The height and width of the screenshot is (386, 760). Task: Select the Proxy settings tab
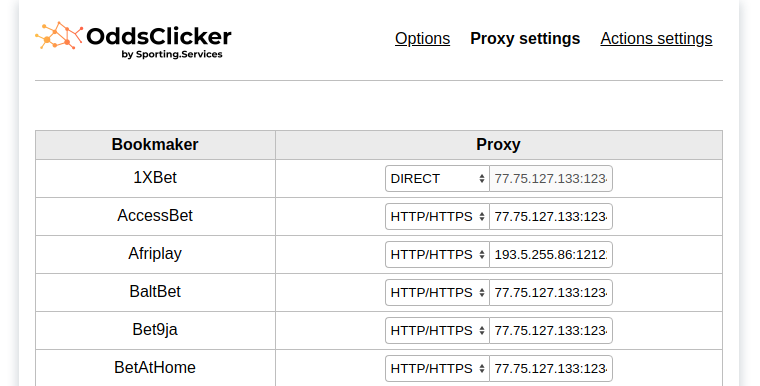[x=525, y=38]
